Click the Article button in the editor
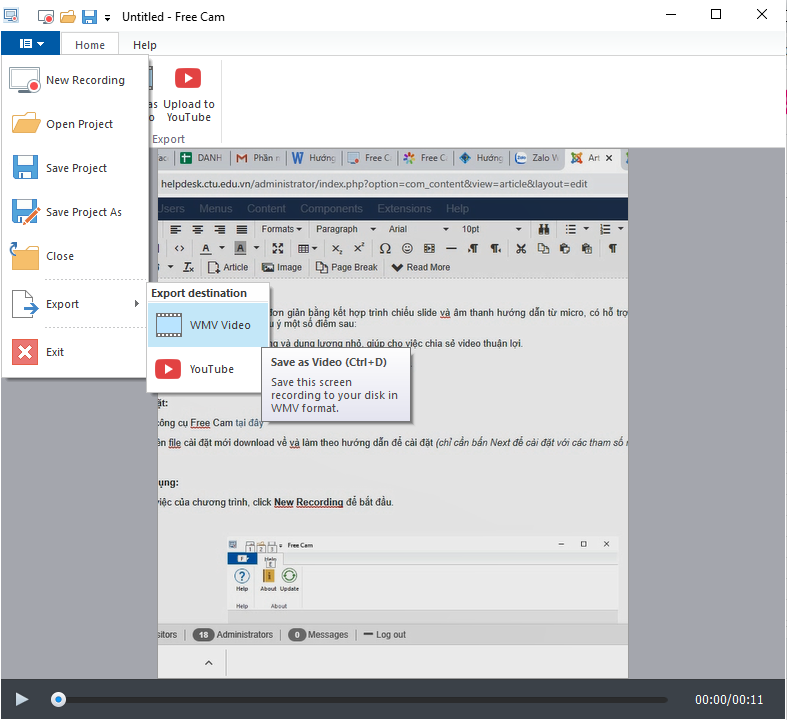Screen dimensions: 787x720 pos(228,267)
